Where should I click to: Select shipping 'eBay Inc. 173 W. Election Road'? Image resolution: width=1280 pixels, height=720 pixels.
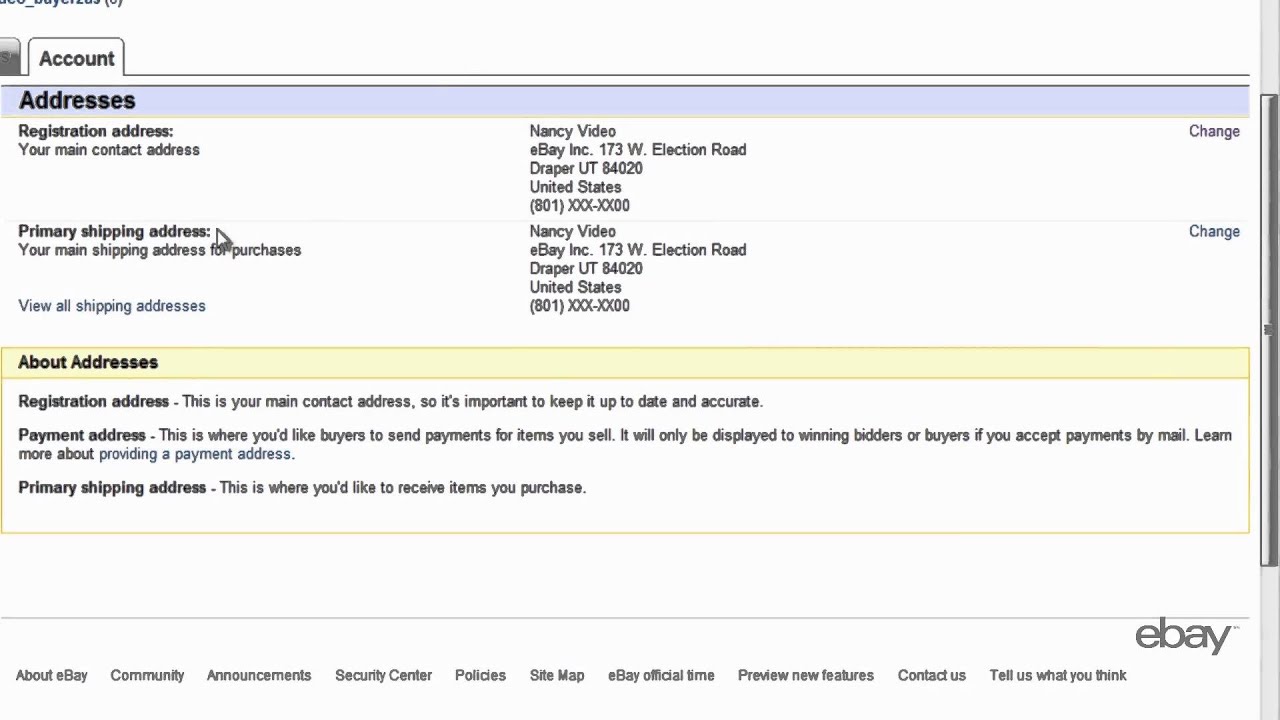pyautogui.click(x=638, y=250)
